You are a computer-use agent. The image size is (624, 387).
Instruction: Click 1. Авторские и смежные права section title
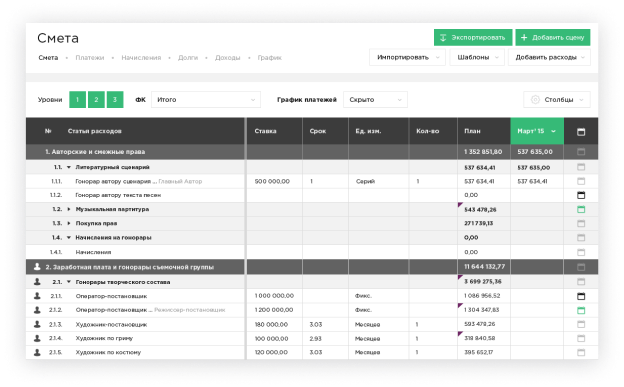click(95, 152)
